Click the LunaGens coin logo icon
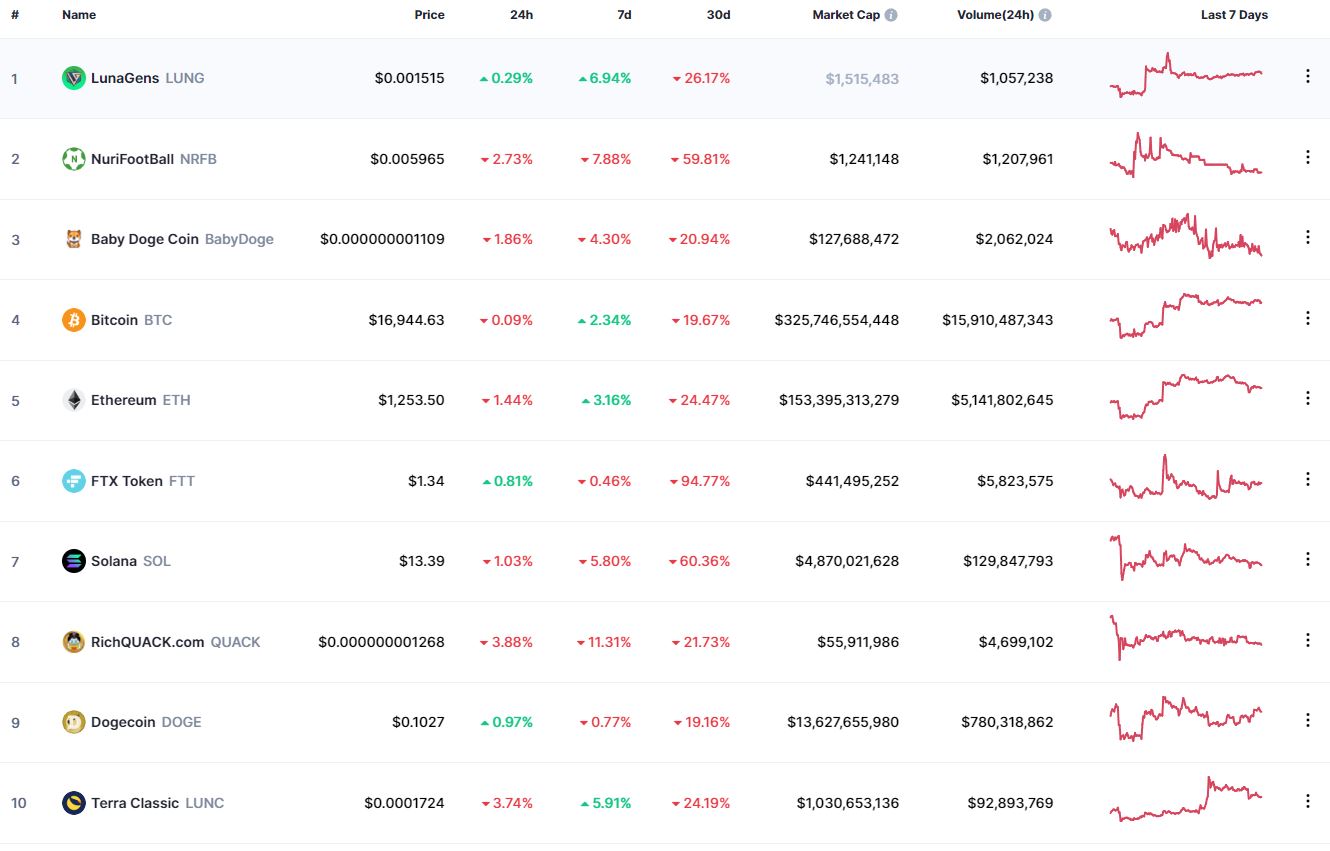This screenshot has width=1330, height=851. [x=74, y=78]
